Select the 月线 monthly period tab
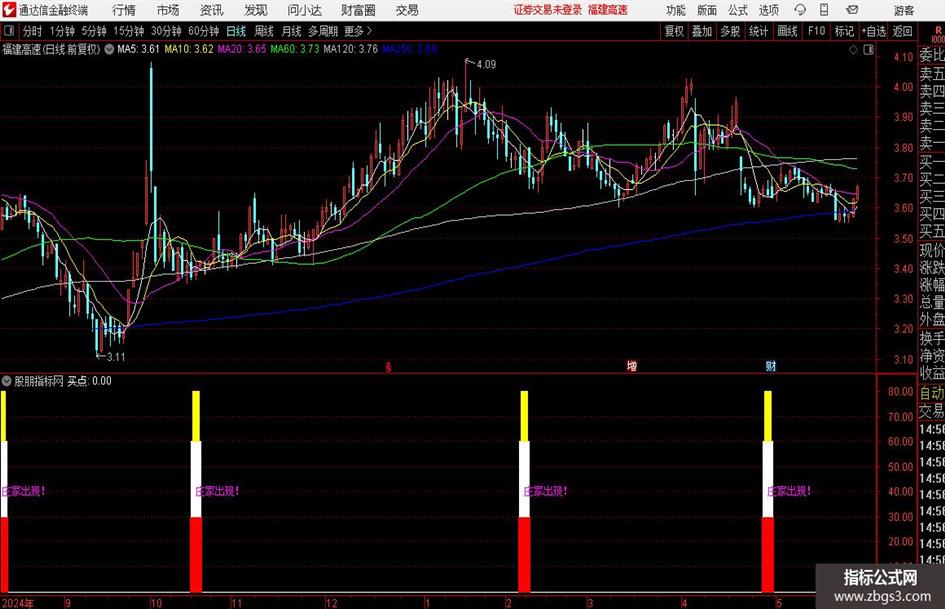Viewport: 945px width, 609px height. pyautogui.click(x=292, y=31)
